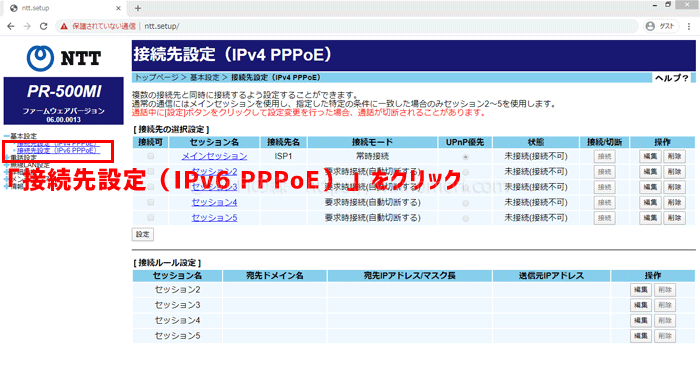Click 接続 button in セッション4 row
700x372 pixels.
pos(604,203)
